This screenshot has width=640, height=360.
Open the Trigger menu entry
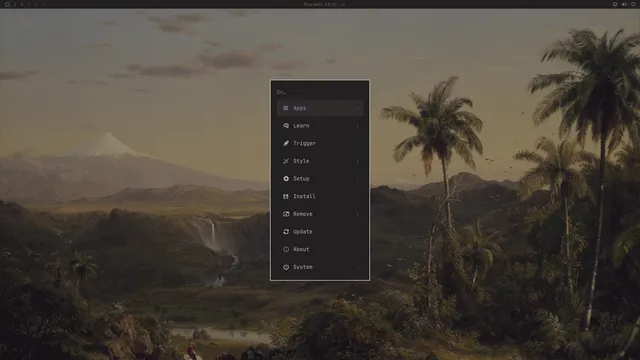coord(320,143)
